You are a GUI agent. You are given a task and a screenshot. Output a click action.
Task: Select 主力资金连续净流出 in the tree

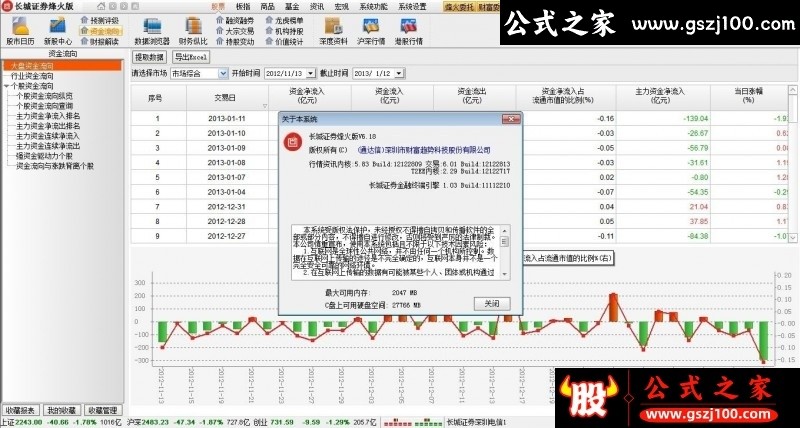[x=48, y=145]
